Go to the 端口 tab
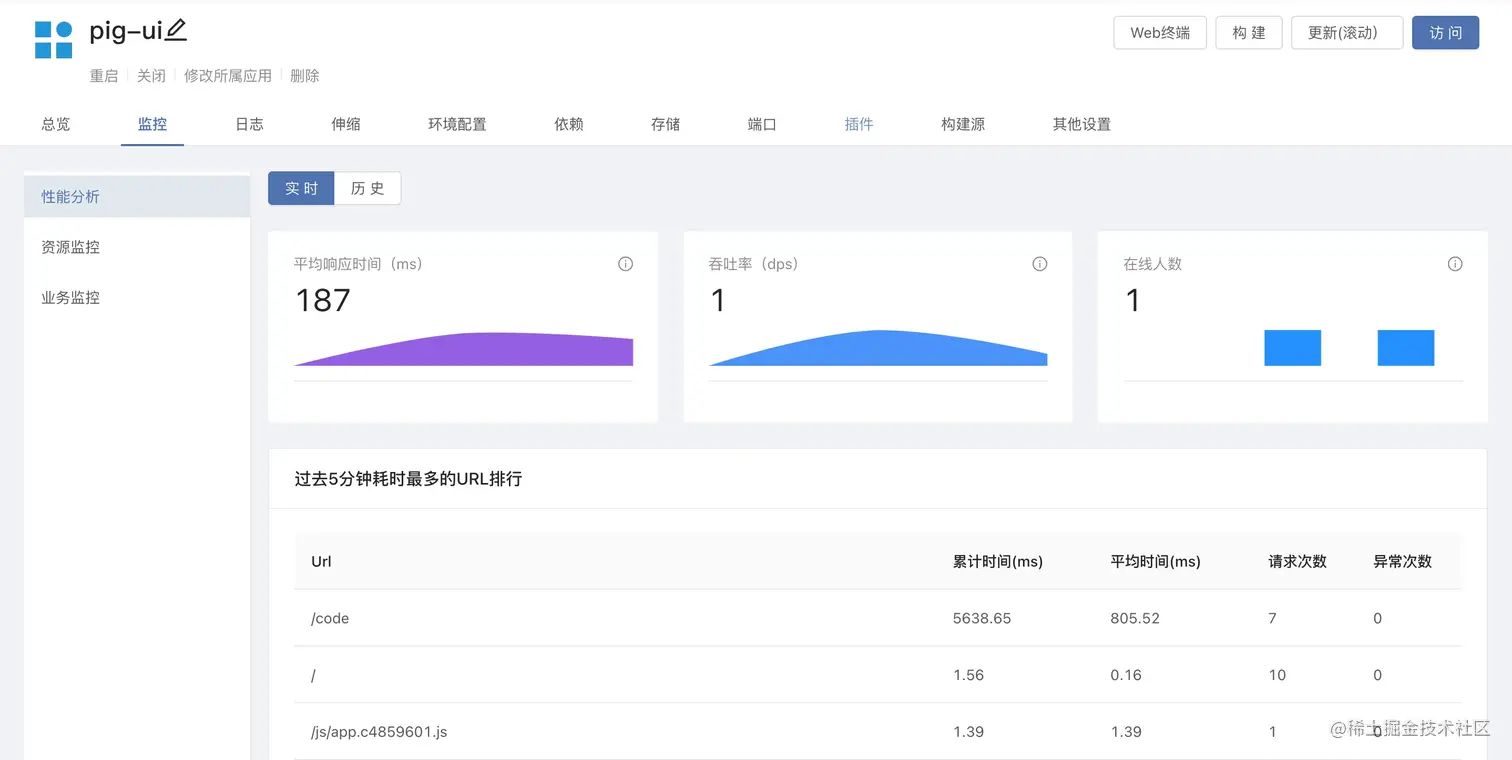Viewport: 1512px width, 760px height. [x=762, y=124]
